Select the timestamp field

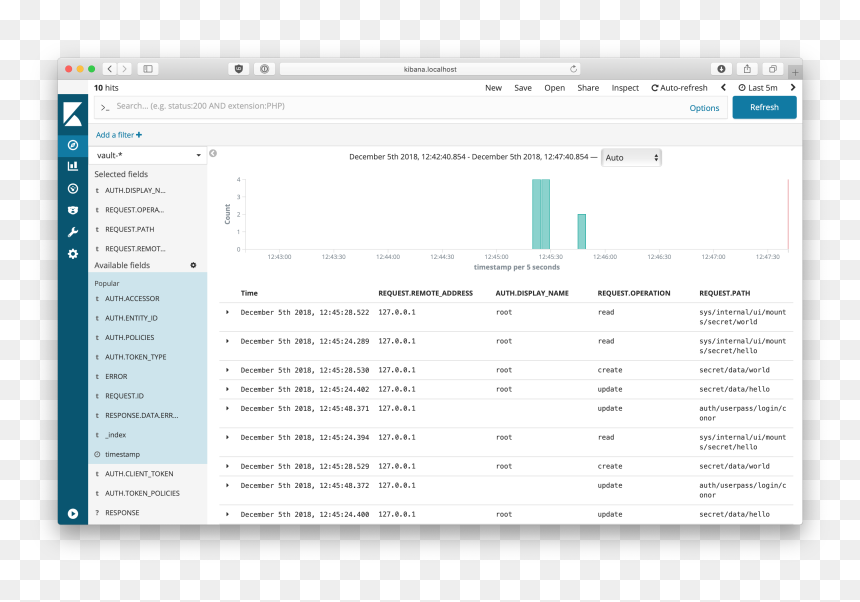coord(122,455)
